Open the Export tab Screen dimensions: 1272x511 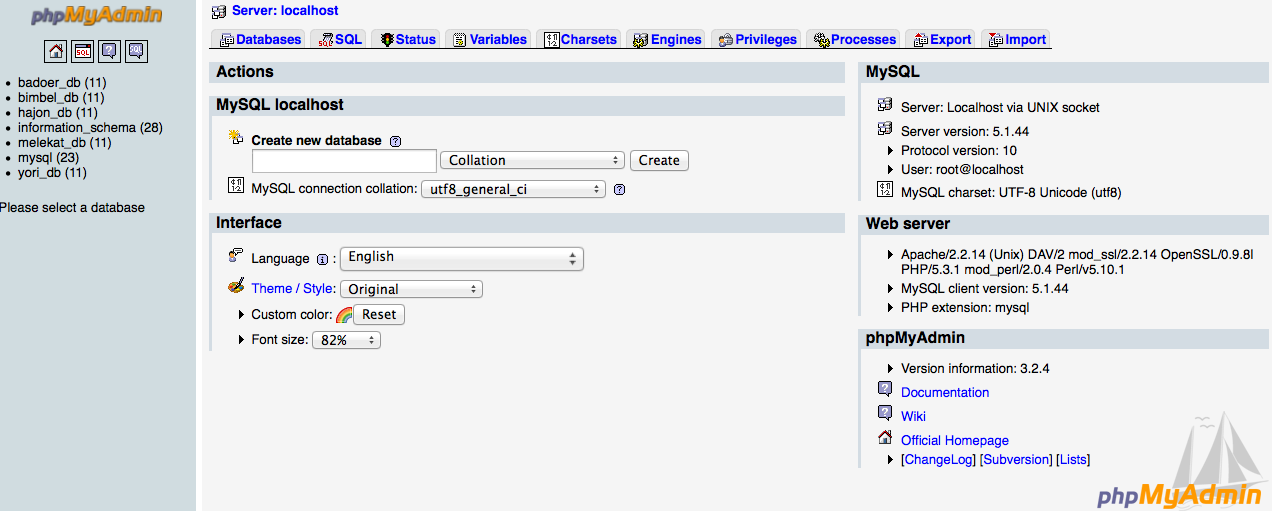tap(940, 39)
